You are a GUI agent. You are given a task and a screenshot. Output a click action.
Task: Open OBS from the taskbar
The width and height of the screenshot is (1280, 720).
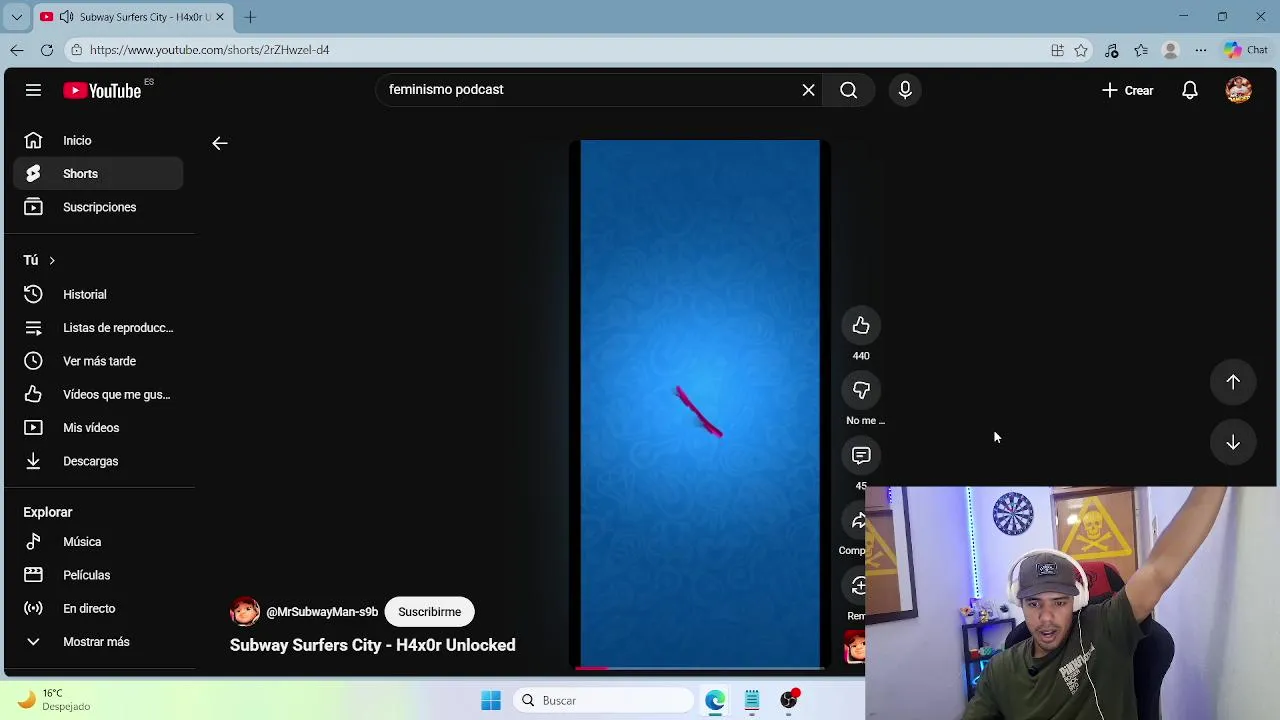coord(789,701)
